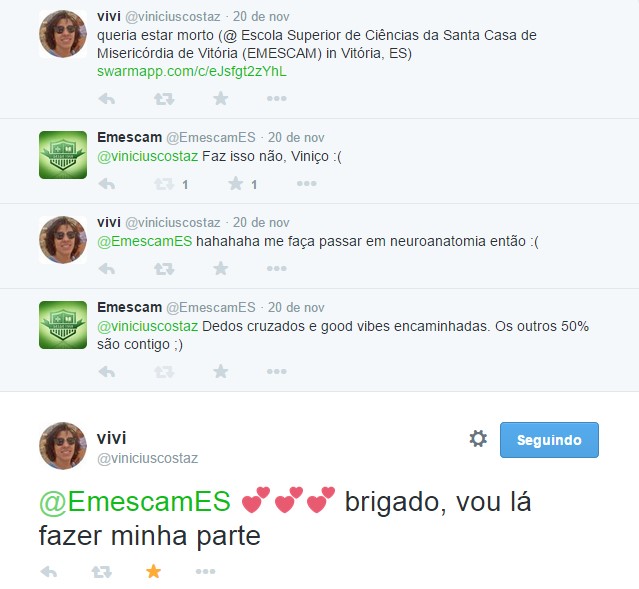Screen dimensions: 639x589
Task: Open the green @EmescamES mention in main tweet
Action: click(134, 501)
